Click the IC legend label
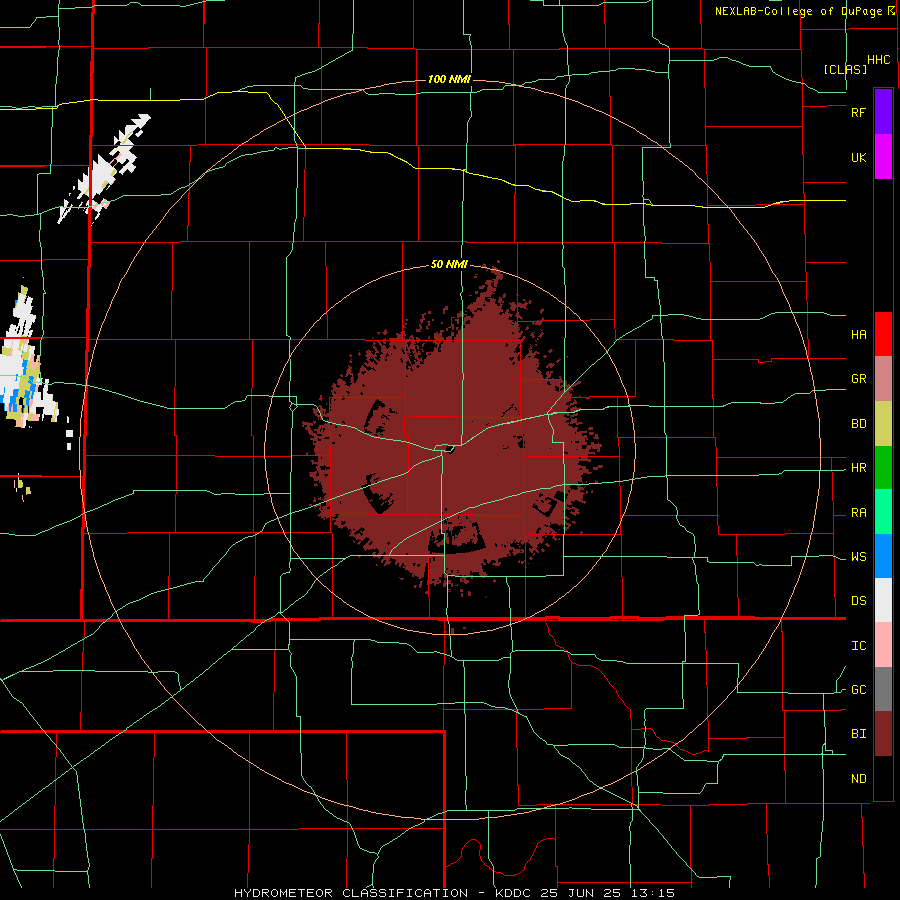Viewport: 900px width, 900px height. [859, 646]
